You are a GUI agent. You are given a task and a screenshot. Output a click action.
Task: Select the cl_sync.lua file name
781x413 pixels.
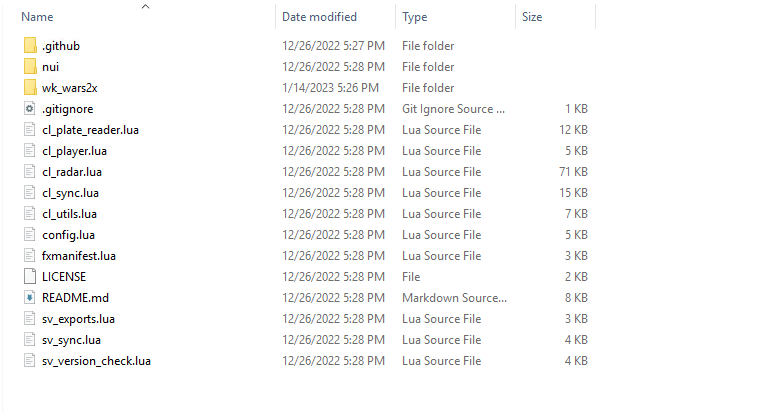pos(70,193)
